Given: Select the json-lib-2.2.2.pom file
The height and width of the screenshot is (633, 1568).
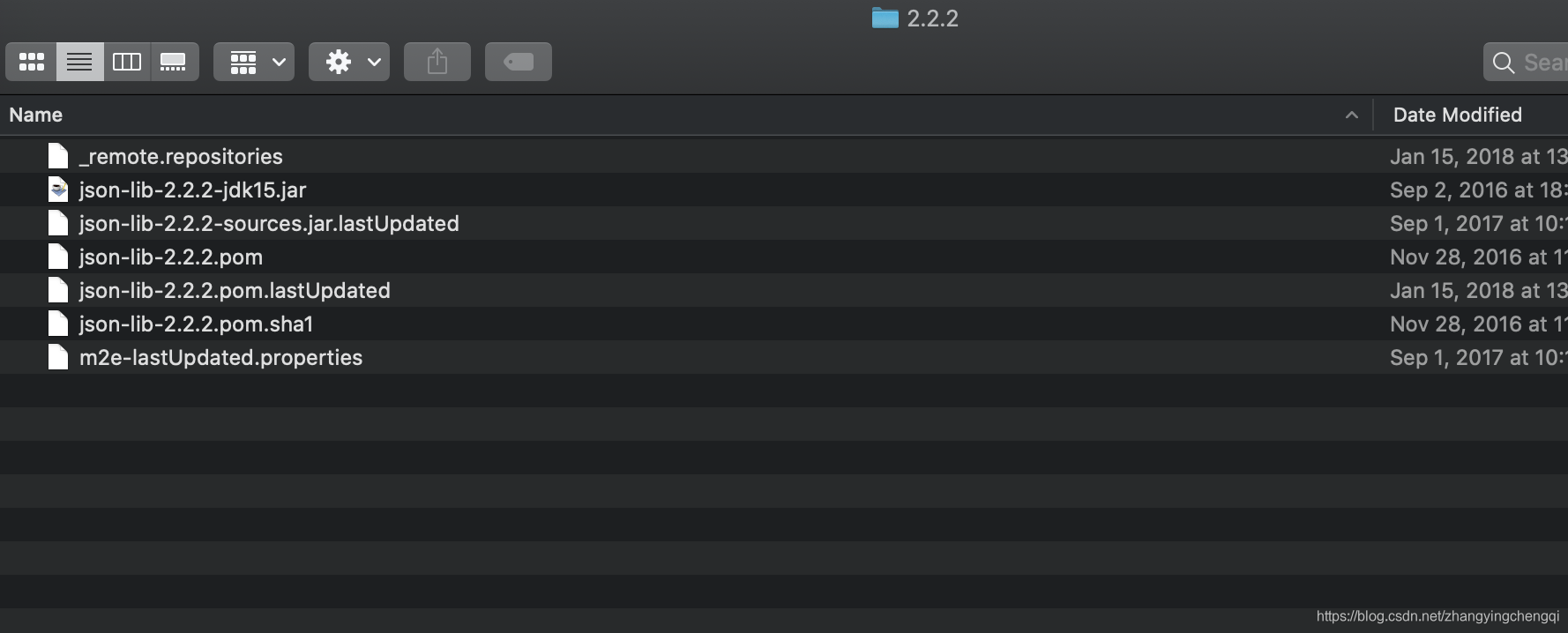Looking at the screenshot, I should click(x=171, y=257).
